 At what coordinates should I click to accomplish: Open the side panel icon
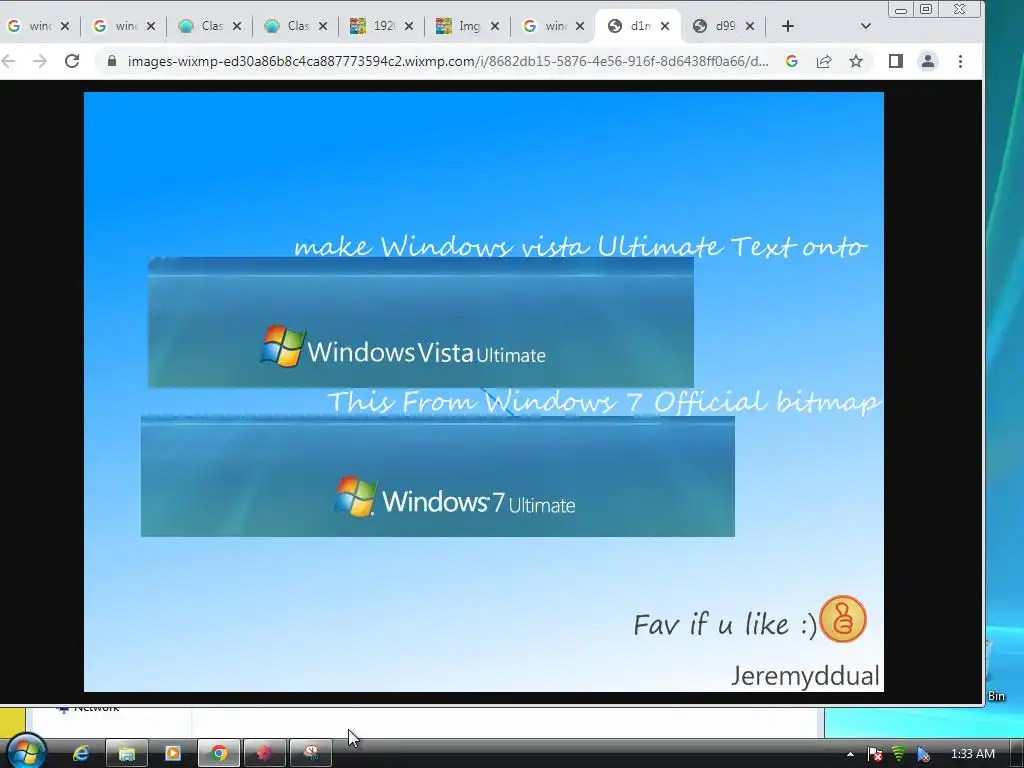895,61
